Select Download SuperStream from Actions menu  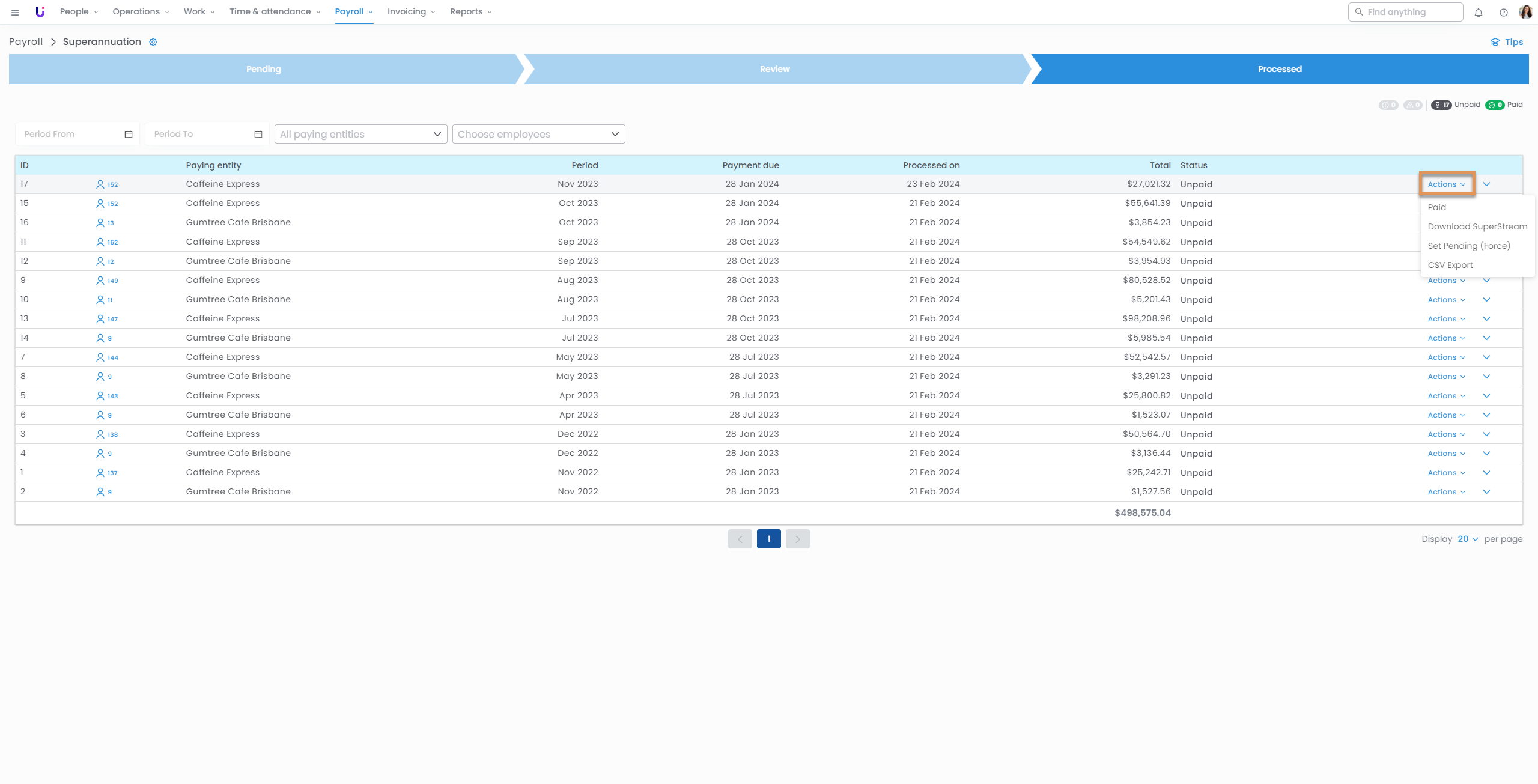[x=1477, y=226]
